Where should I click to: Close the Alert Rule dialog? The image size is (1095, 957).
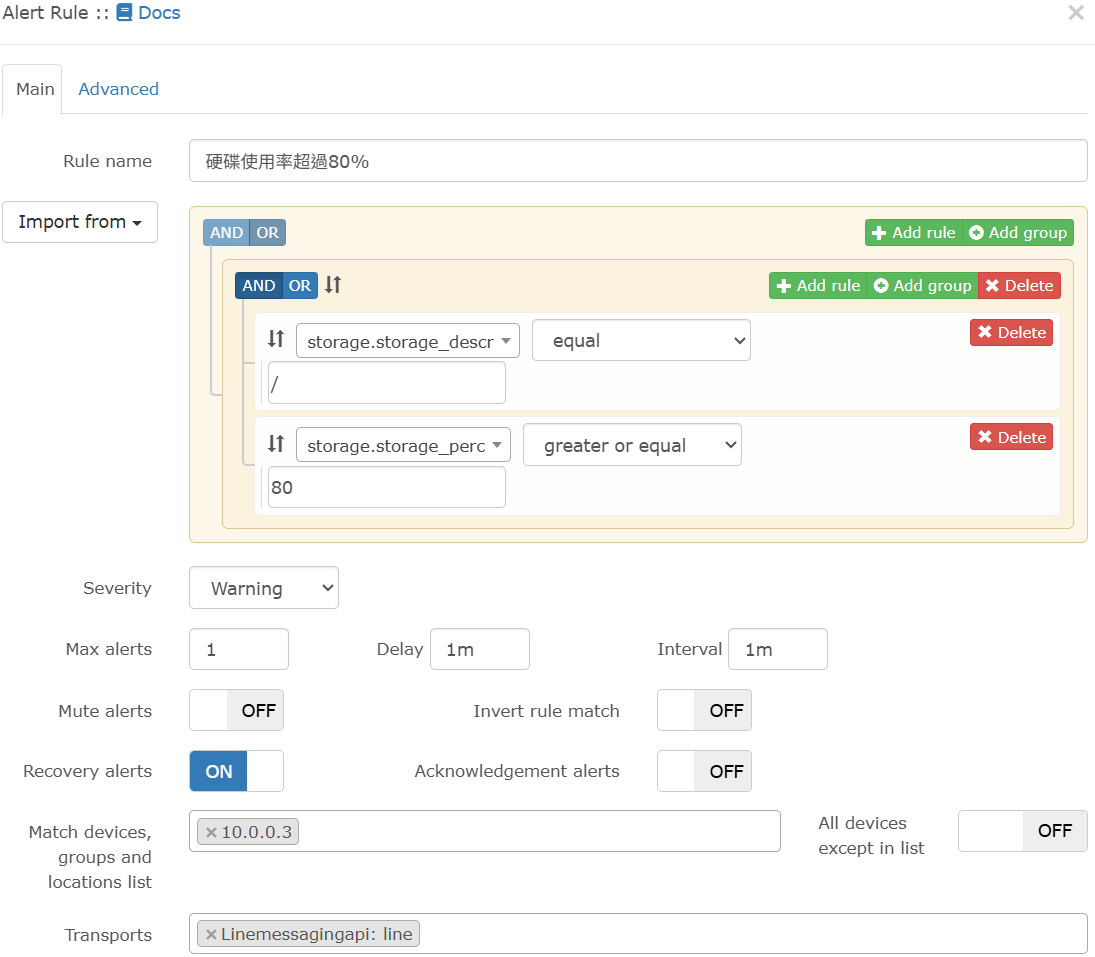pos(1076,13)
